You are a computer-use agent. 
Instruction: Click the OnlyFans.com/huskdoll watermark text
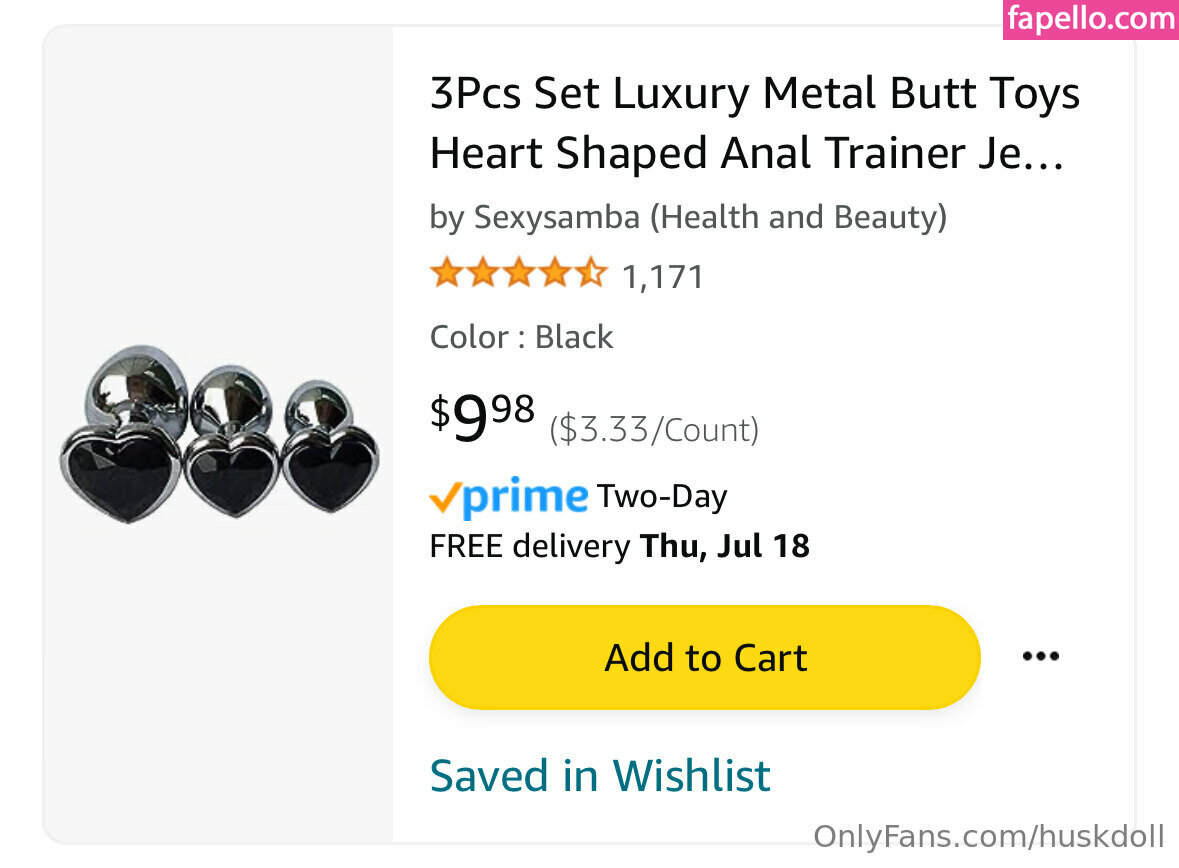point(988,836)
